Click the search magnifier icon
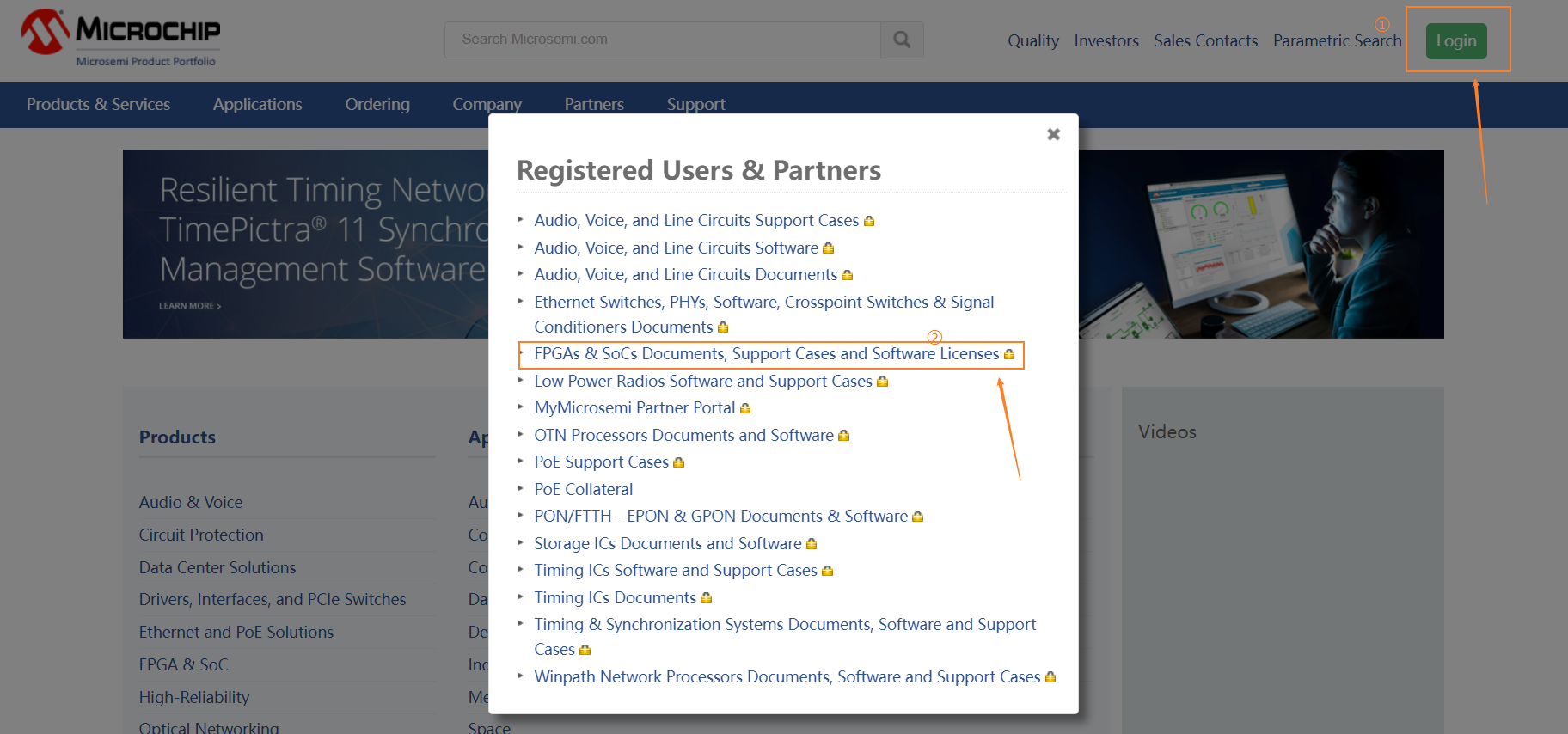This screenshot has height=734, width=1568. tap(902, 40)
